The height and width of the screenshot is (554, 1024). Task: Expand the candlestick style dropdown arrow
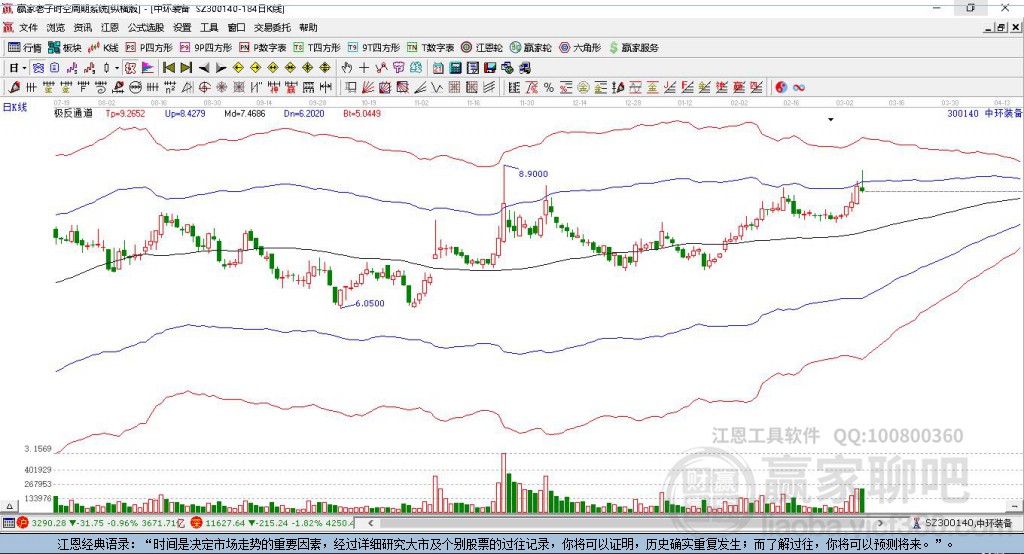point(117,68)
